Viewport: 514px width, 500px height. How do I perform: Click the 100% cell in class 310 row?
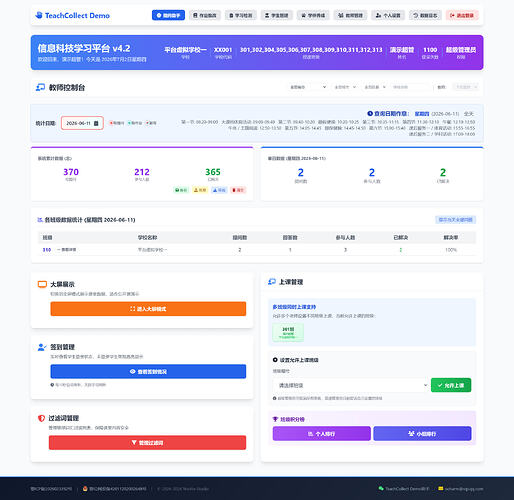451,250
